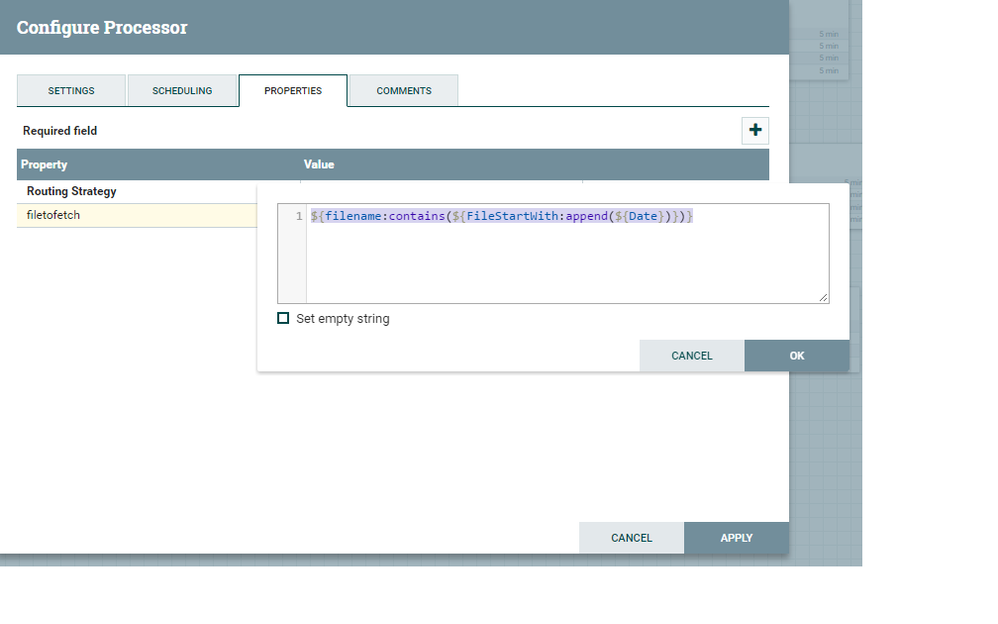Click line number 1 in editor gutter
Viewport: 998px width, 624px height.
point(299,216)
